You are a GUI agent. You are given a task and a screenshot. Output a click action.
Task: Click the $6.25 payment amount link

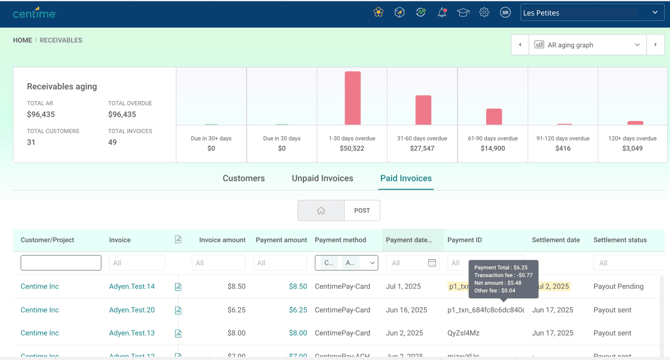pos(298,310)
